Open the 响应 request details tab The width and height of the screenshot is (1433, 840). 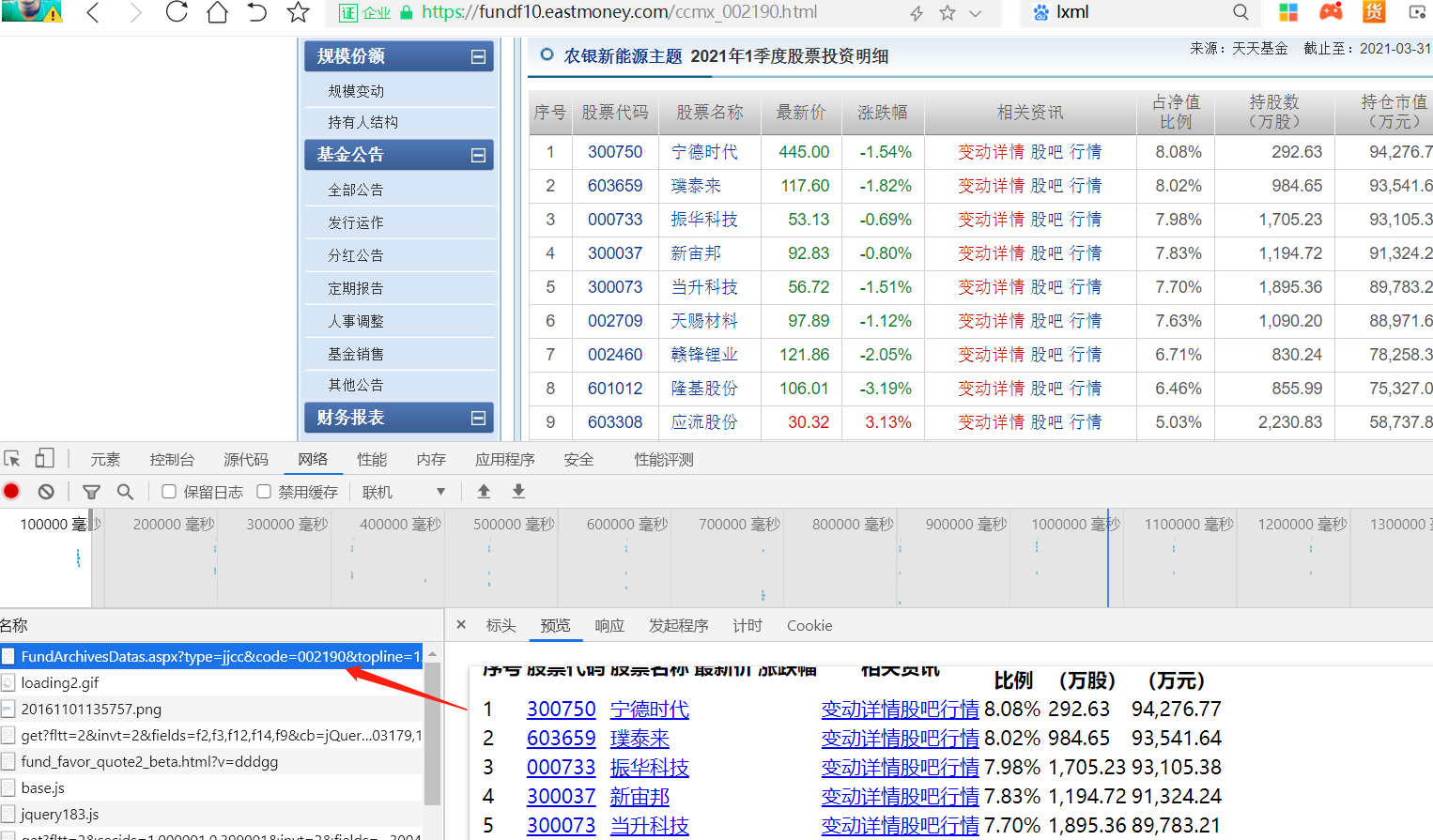click(609, 625)
